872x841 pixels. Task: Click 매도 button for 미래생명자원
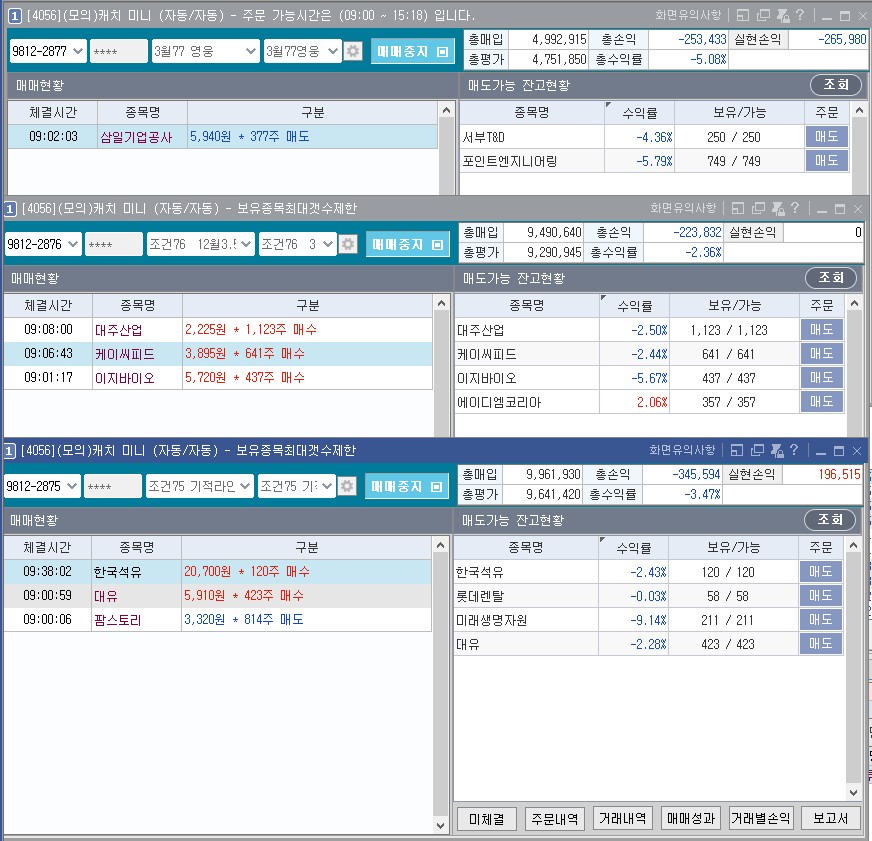tap(821, 620)
